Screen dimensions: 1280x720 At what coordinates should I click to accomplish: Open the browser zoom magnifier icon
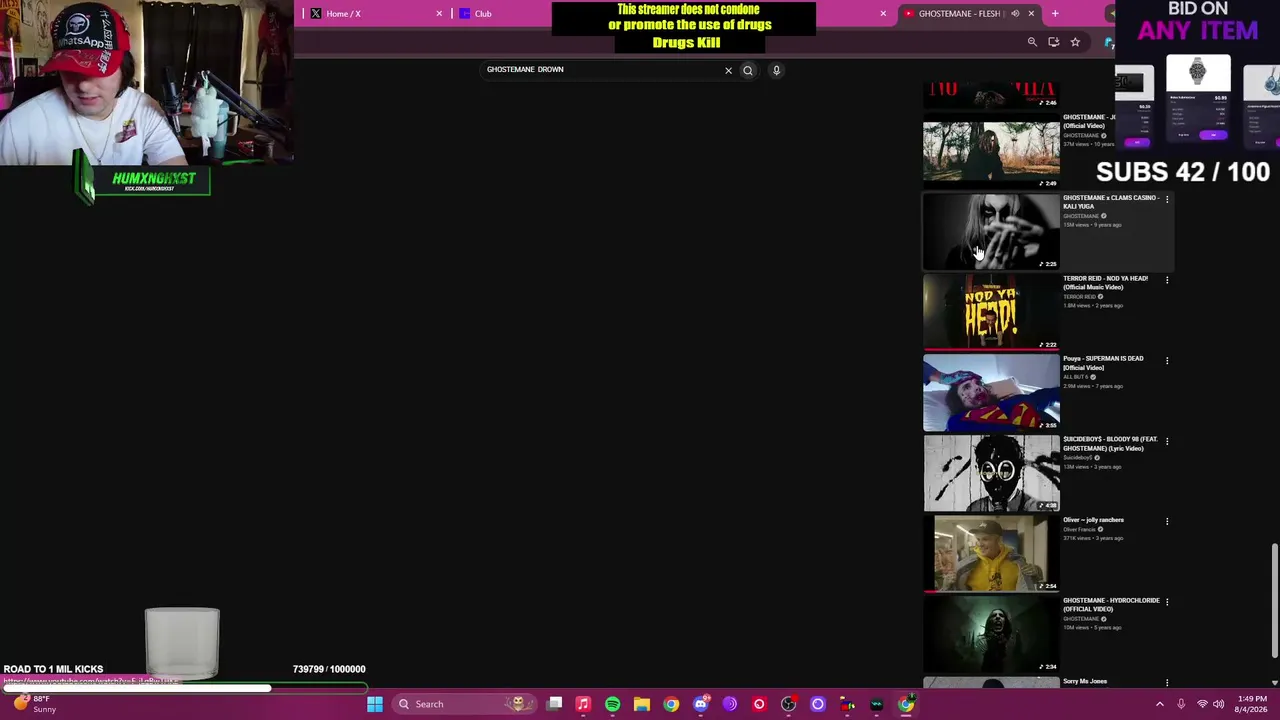1032,42
